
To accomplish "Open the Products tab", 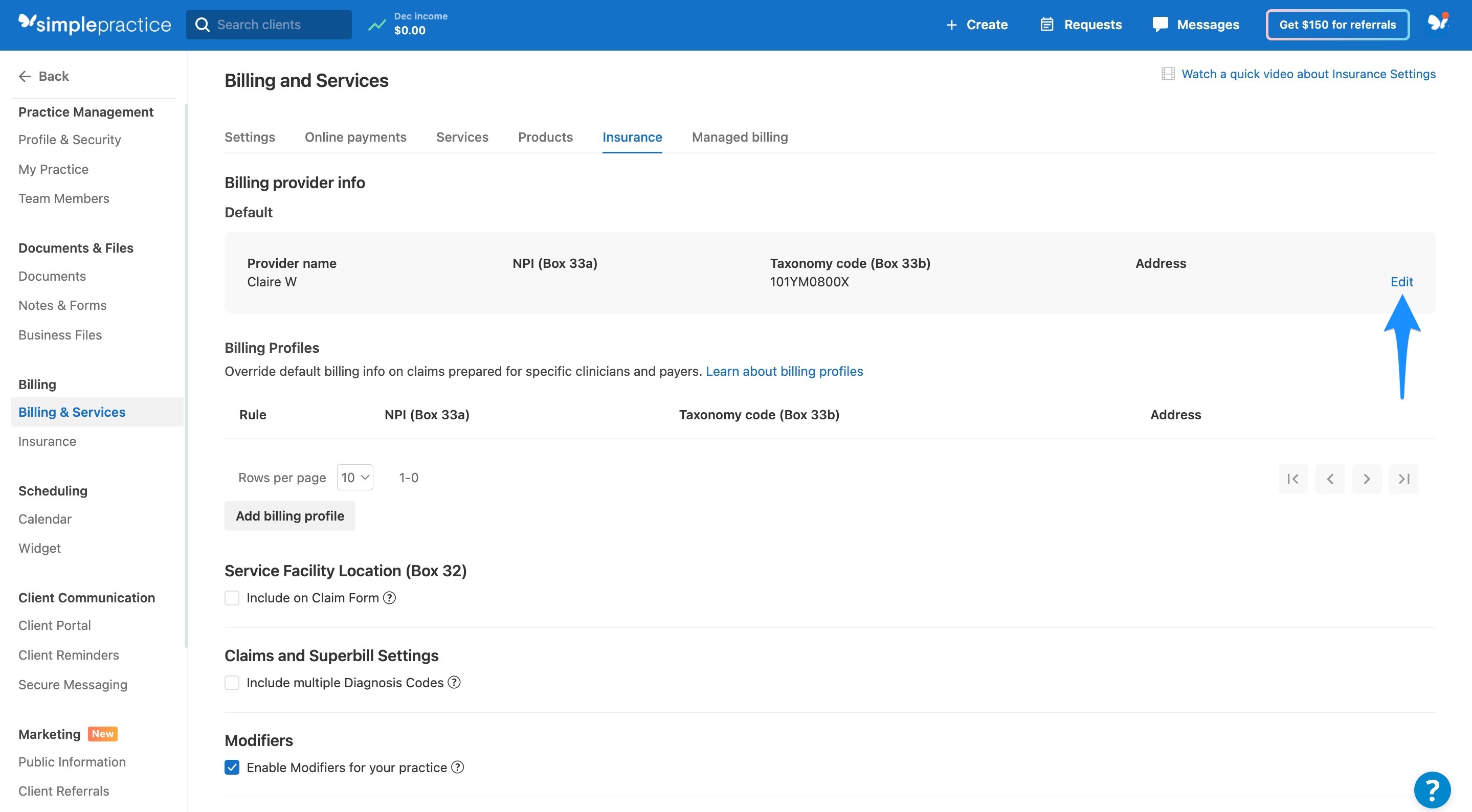I will [545, 137].
